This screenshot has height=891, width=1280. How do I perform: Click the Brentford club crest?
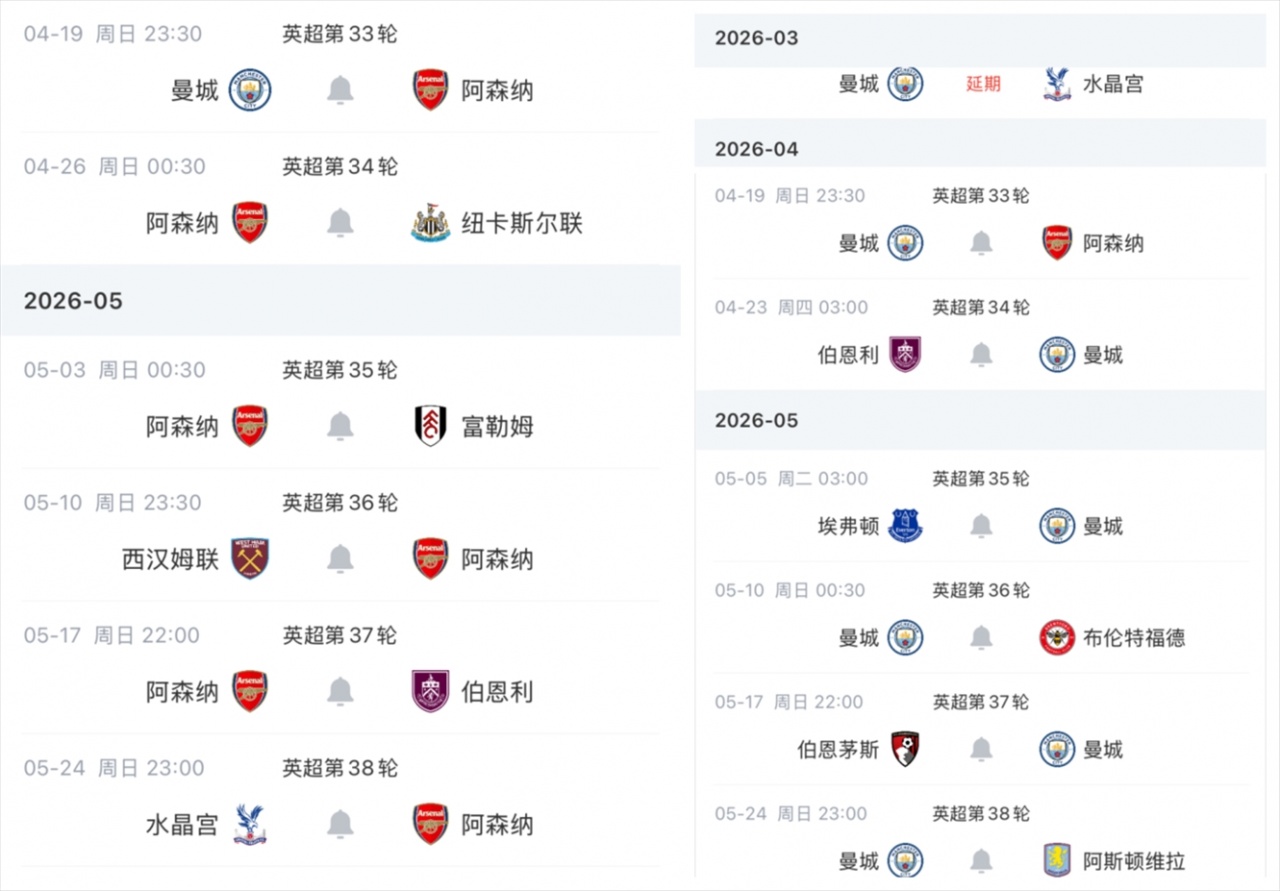1057,638
